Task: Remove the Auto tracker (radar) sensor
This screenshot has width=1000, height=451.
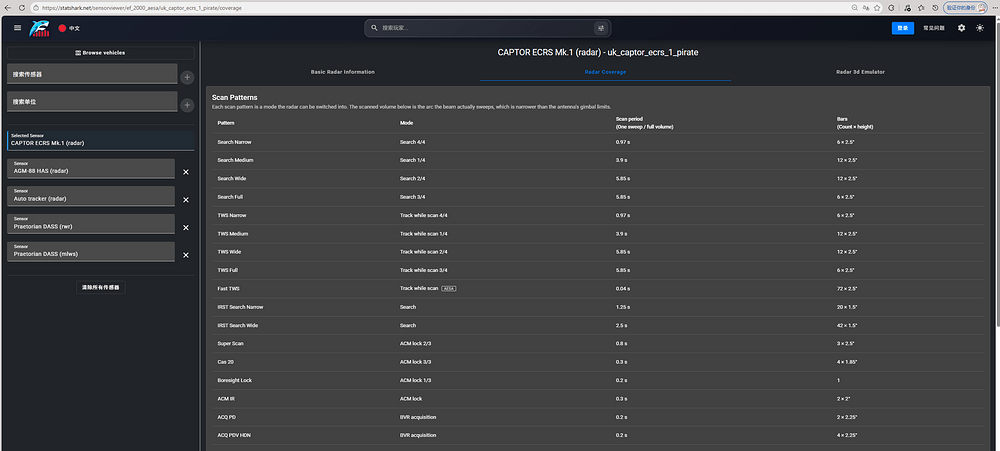Action: point(186,200)
